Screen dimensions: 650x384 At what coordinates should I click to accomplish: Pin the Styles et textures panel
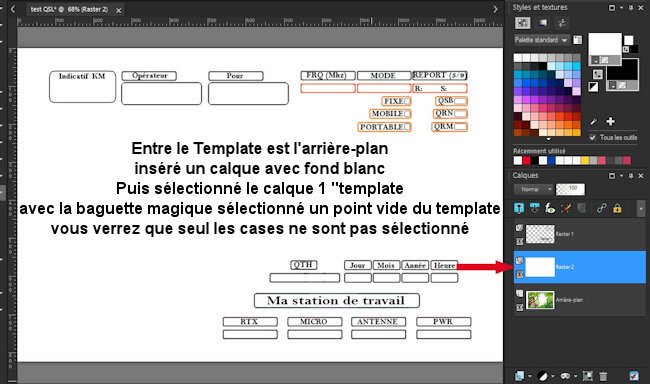pyautogui.click(x=631, y=7)
